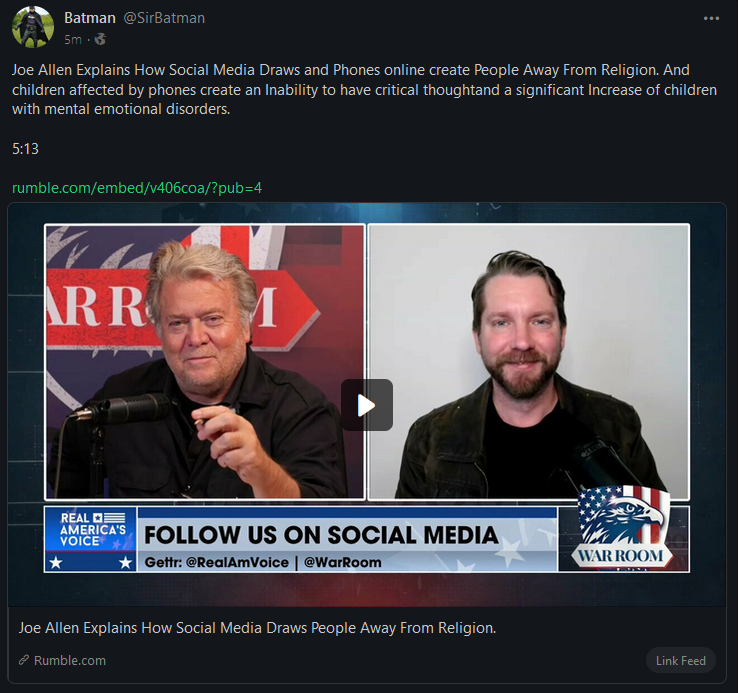Click the chain link icon beside Rumble.com

coord(24,660)
